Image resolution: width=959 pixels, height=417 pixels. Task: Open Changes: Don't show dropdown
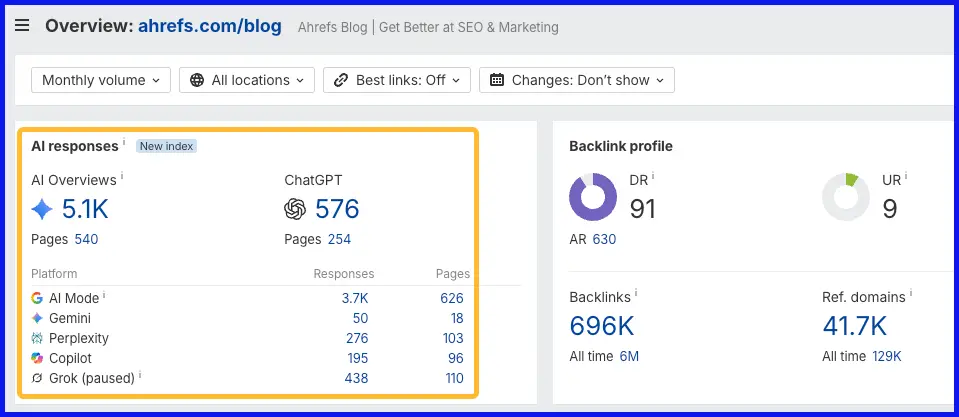pyautogui.click(x=577, y=80)
